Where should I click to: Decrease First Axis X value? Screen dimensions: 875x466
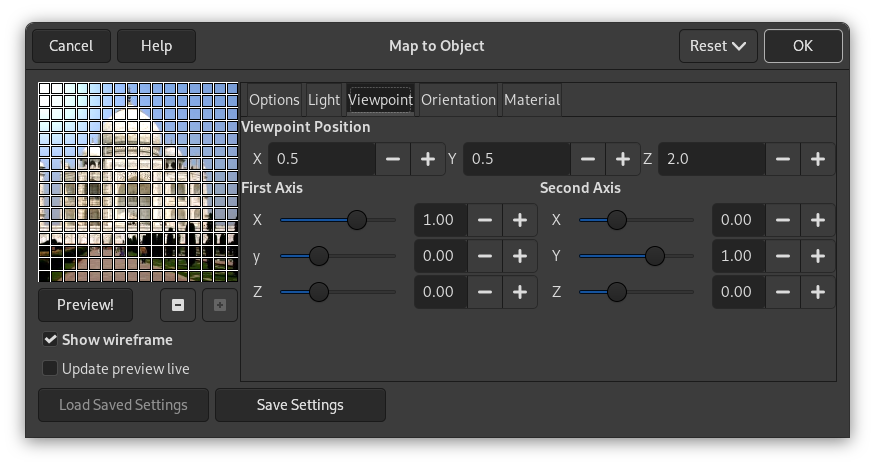485,220
